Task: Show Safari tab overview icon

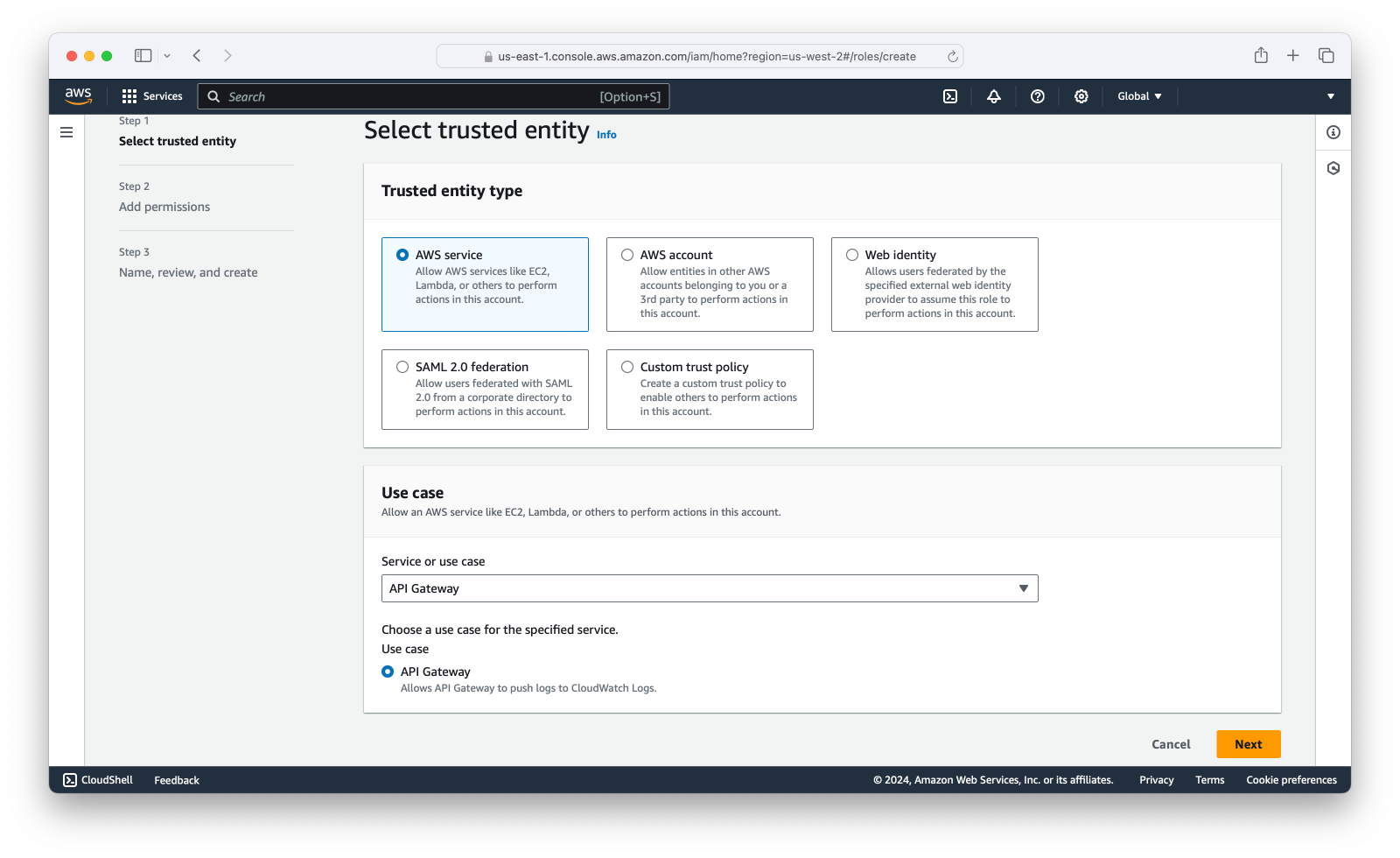Action: pyautogui.click(x=1326, y=55)
